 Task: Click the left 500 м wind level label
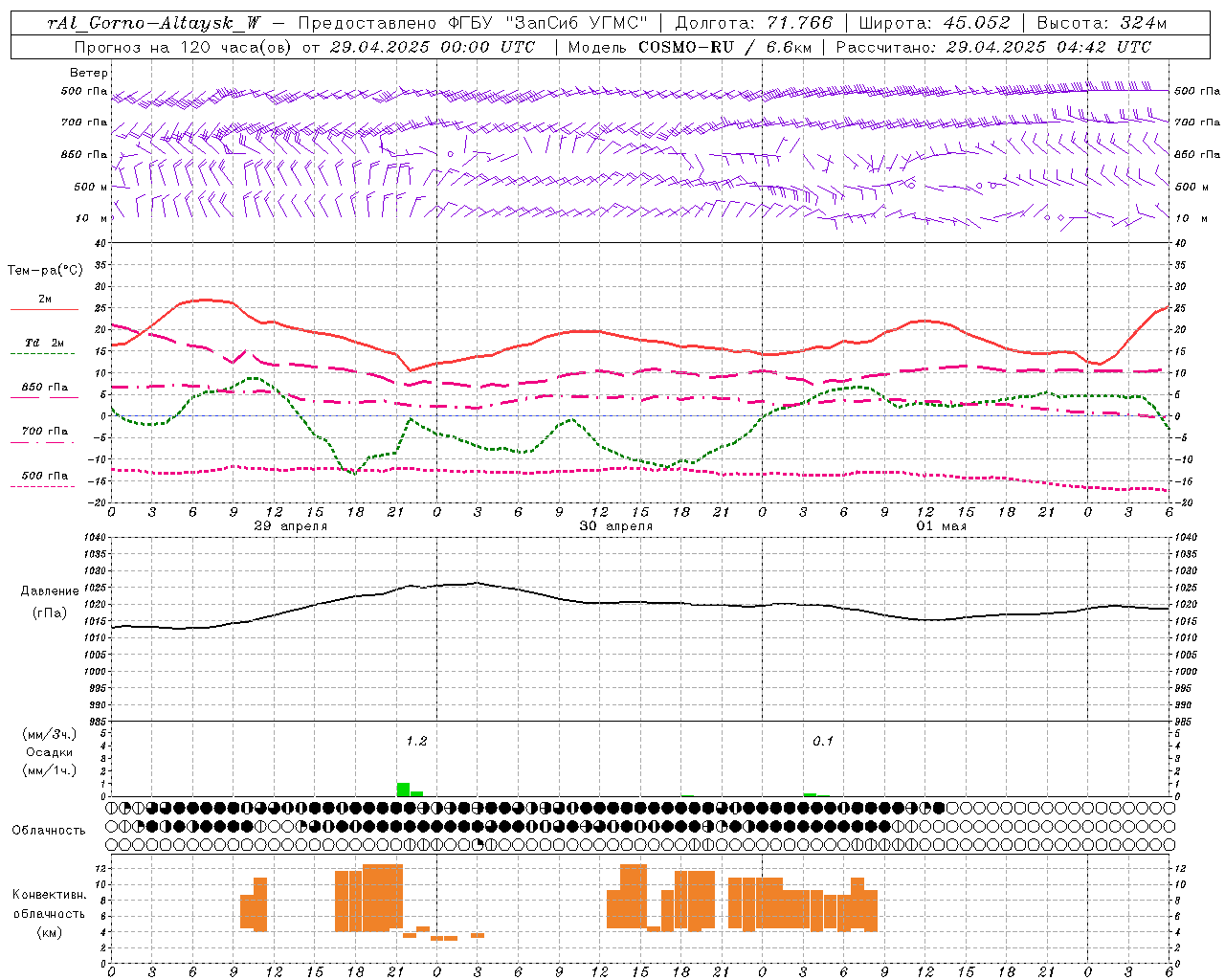pyautogui.click(x=91, y=188)
